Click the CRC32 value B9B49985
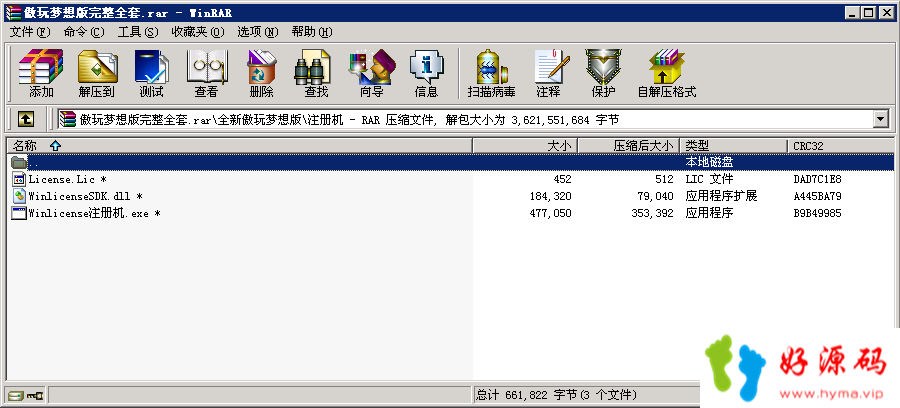The width and height of the screenshot is (900, 408). pyautogui.click(x=817, y=213)
